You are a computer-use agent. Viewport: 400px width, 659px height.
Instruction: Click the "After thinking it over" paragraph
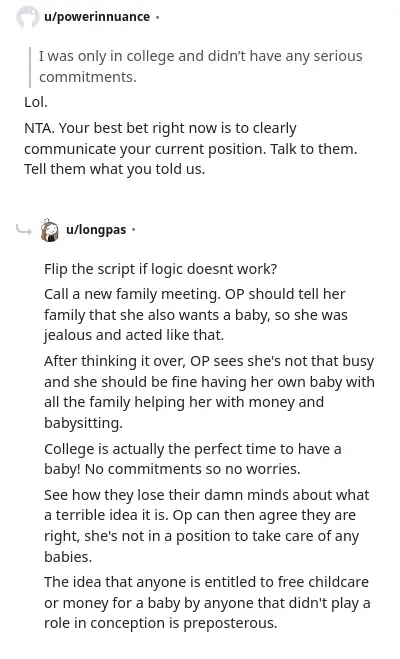(209, 392)
